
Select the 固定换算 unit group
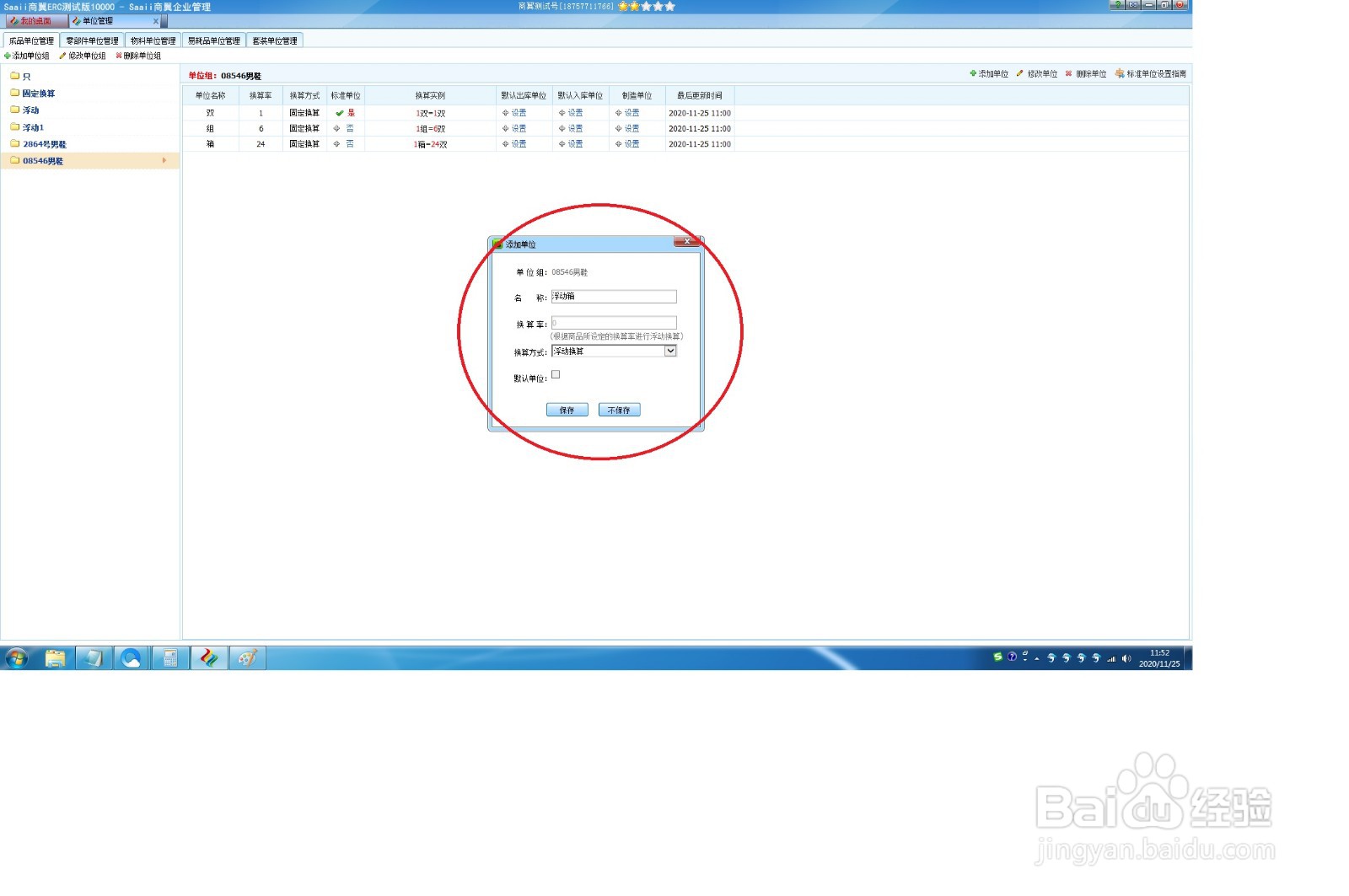pos(33,94)
